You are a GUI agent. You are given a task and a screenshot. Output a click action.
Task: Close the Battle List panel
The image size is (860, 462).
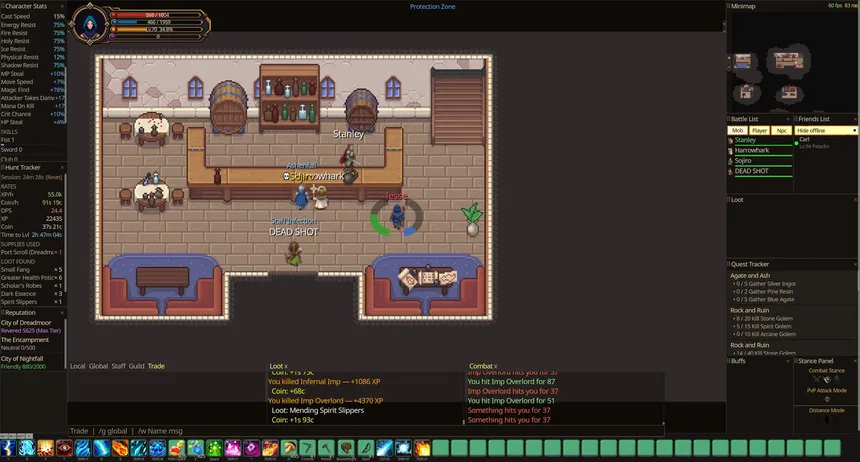(789, 119)
